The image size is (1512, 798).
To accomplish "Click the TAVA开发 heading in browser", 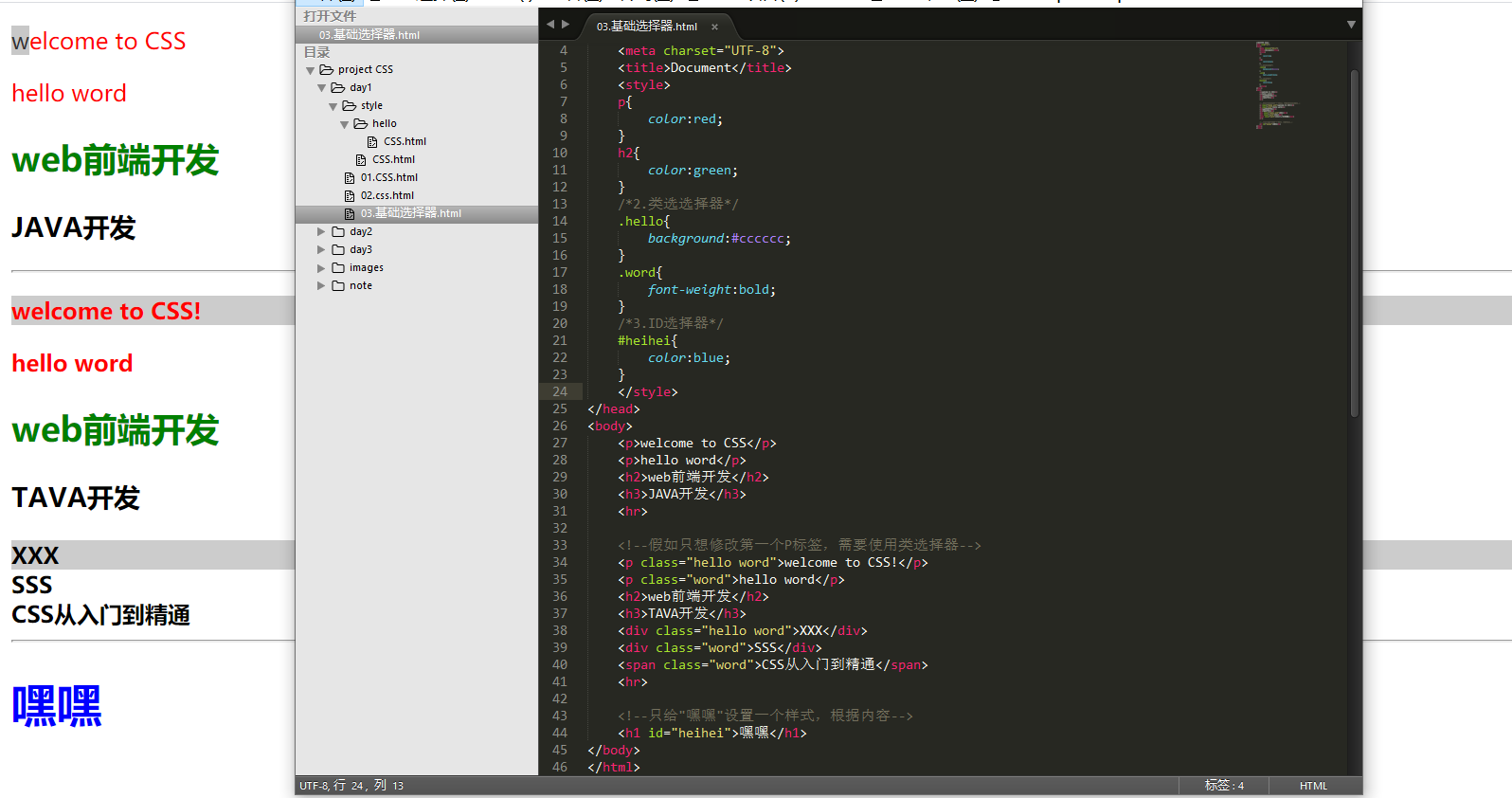I will pos(76,498).
